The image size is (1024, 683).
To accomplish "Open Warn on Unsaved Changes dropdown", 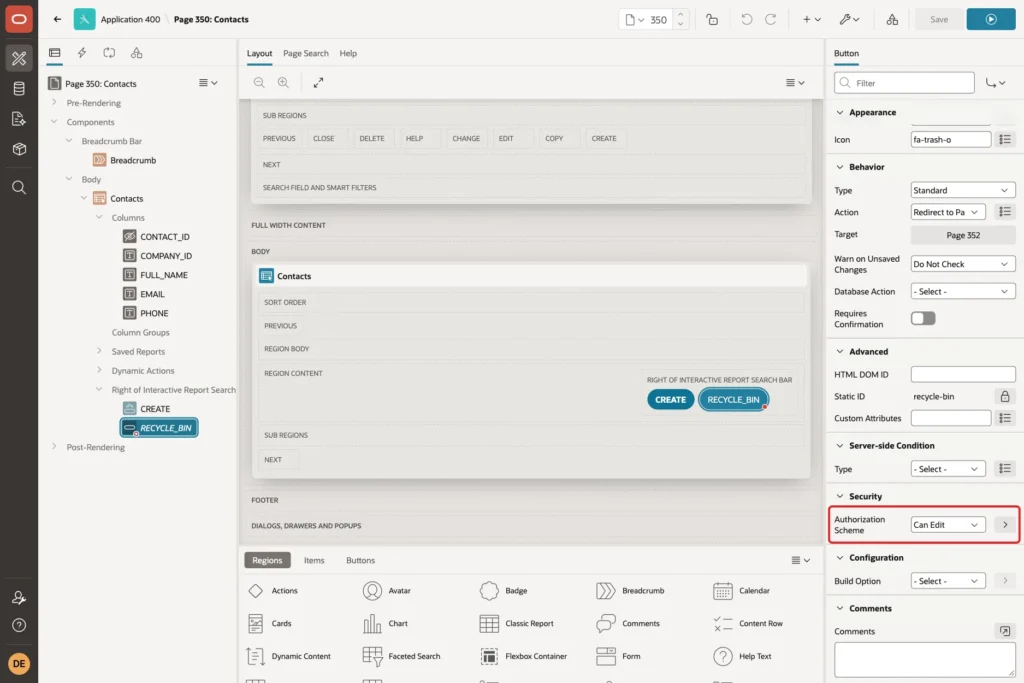I will (x=963, y=264).
